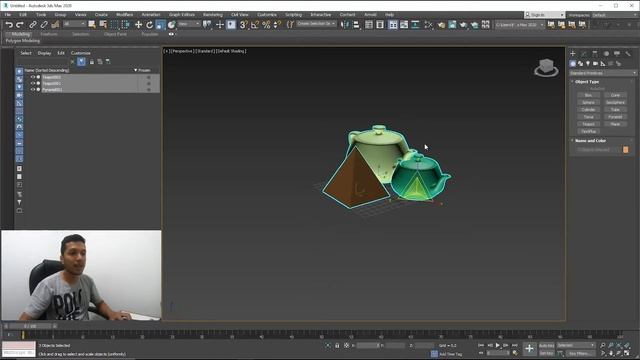The width and height of the screenshot is (640, 360).
Task: Activate Select and Uniform Scale tool
Action: coord(160,25)
